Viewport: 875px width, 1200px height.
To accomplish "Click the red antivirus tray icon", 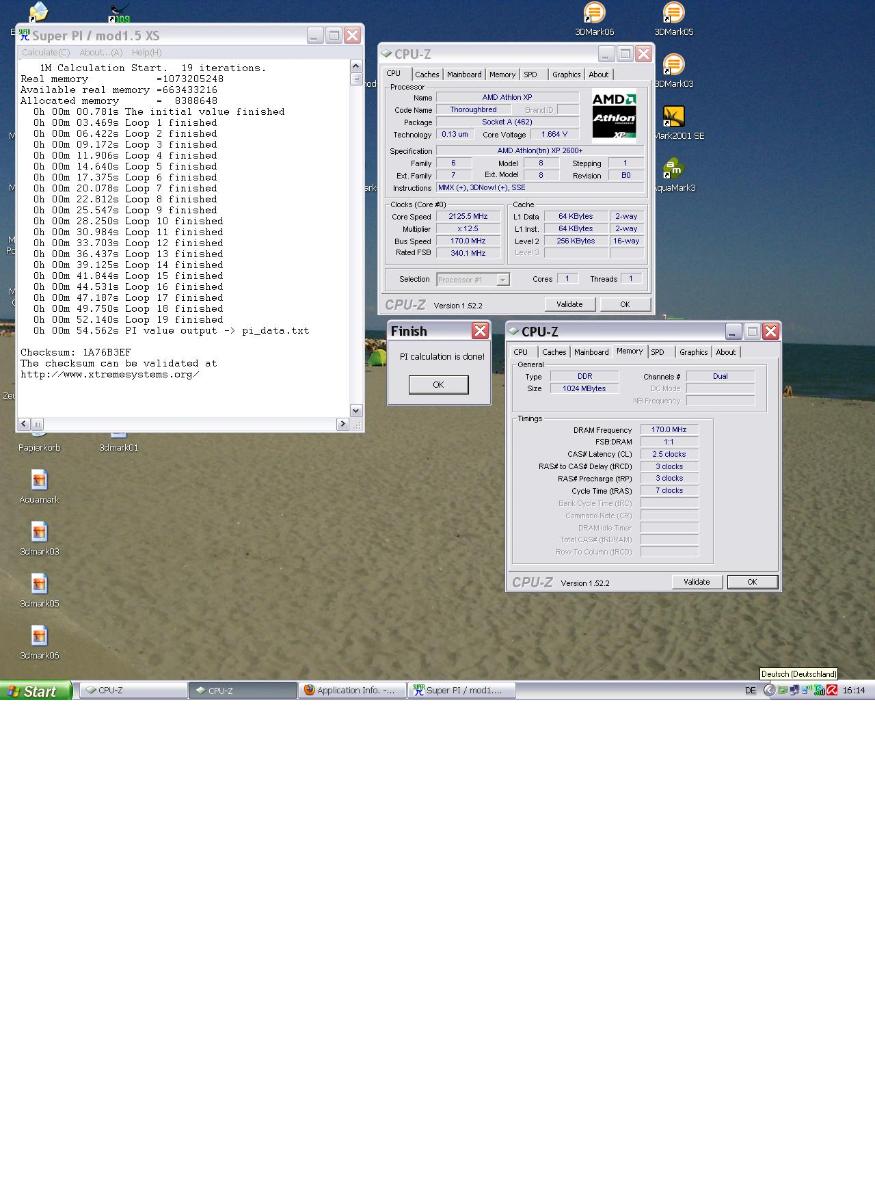I will coord(832,690).
